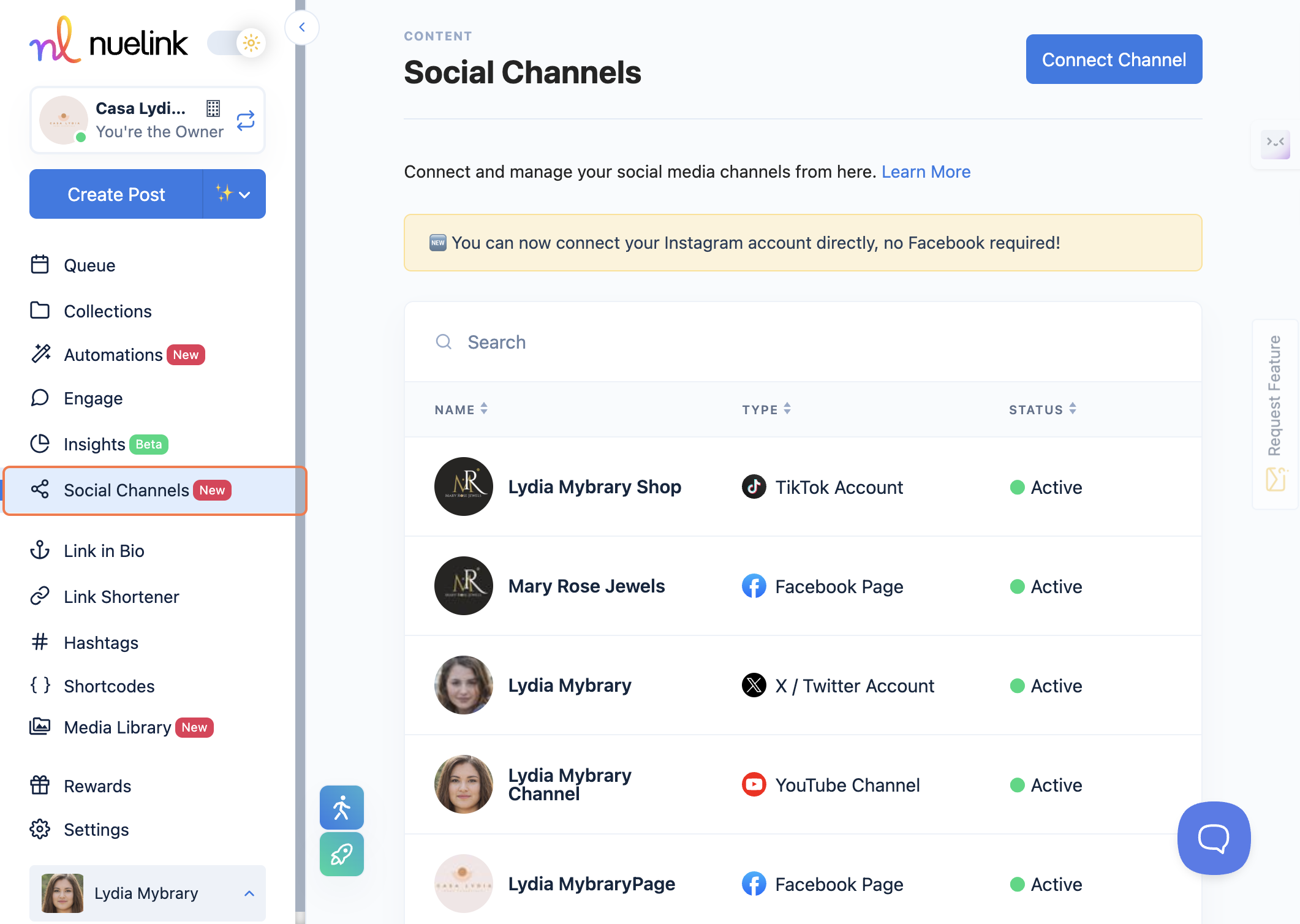Click Facebook icon in Mary Rose Jewels row

point(754,586)
